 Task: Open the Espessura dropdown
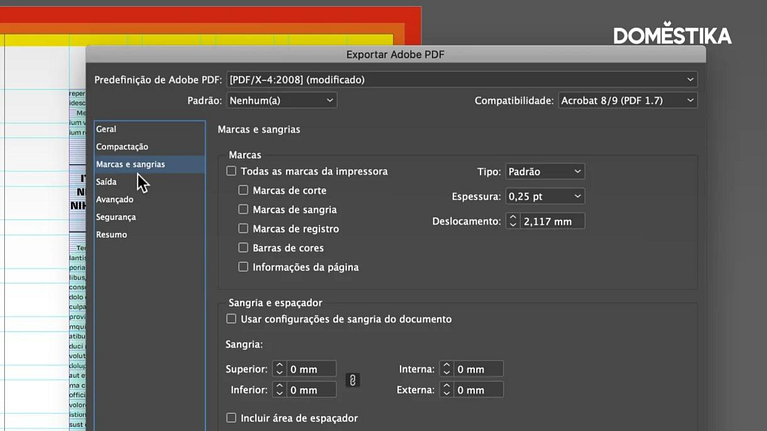tap(544, 196)
